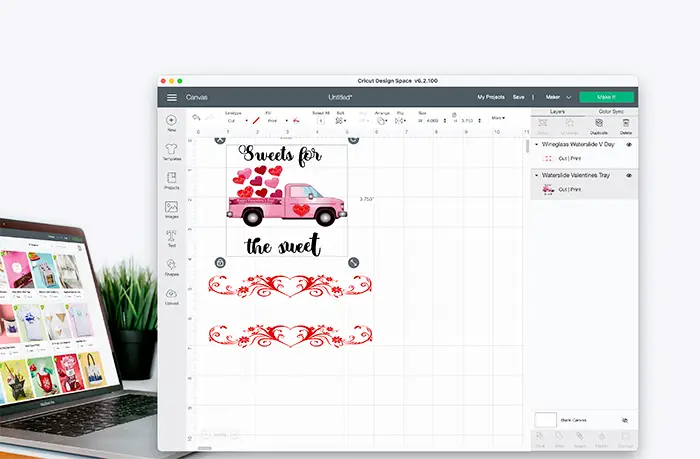Click the resize handle on selected image
Image resolution: width=700 pixels, height=459 pixels.
353,263
